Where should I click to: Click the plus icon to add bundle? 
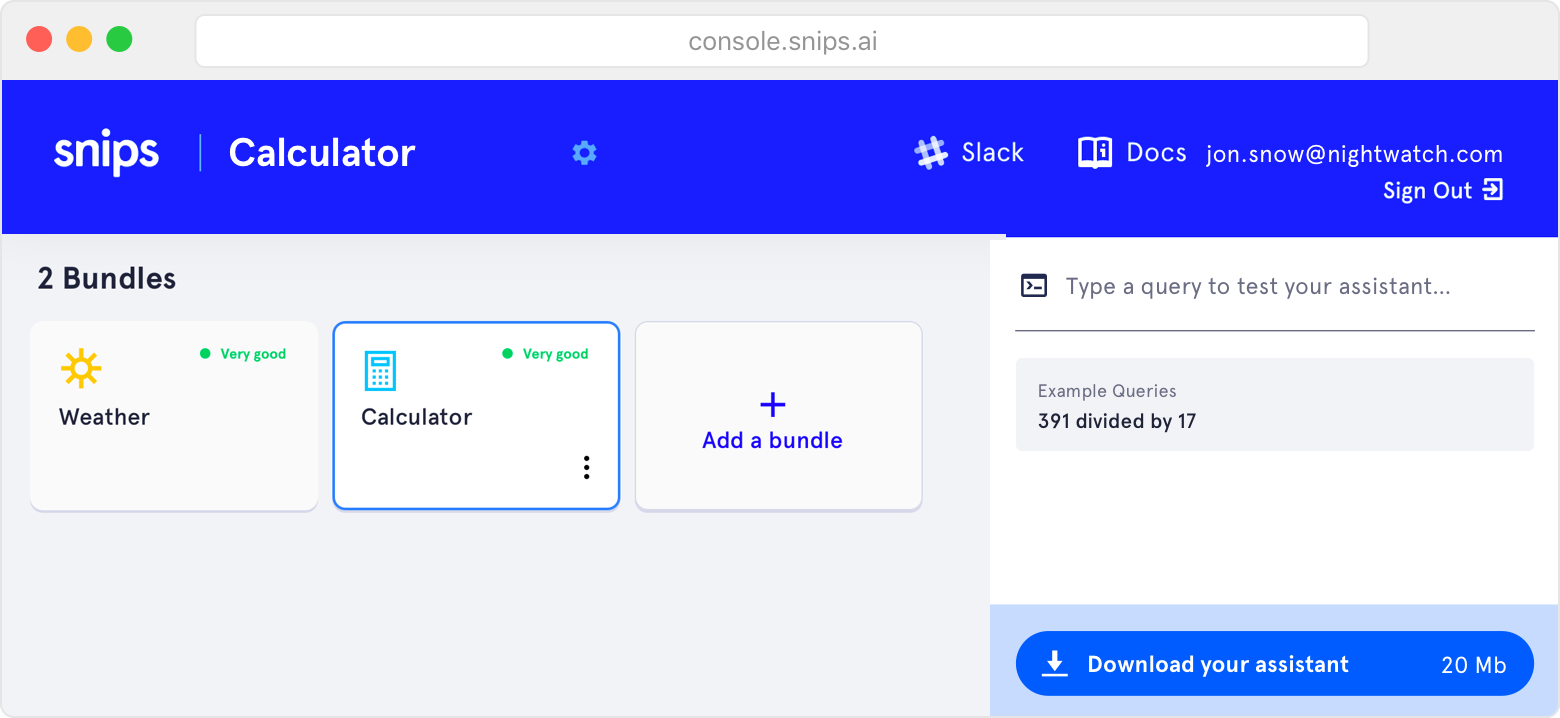coord(773,404)
